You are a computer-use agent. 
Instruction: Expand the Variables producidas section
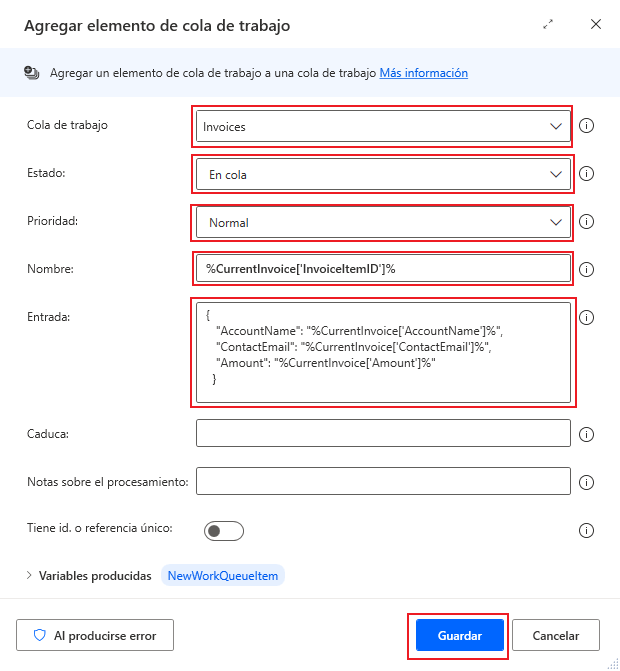[x=28, y=576]
